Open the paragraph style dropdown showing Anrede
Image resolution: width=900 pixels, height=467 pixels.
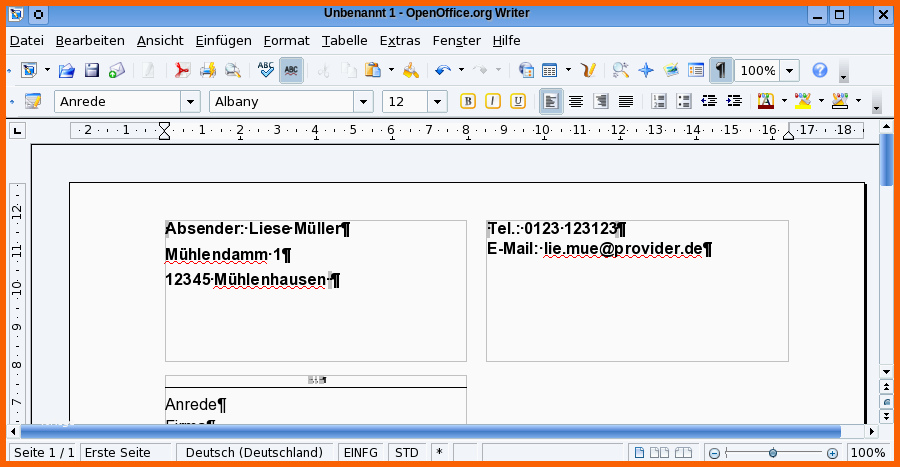point(190,102)
